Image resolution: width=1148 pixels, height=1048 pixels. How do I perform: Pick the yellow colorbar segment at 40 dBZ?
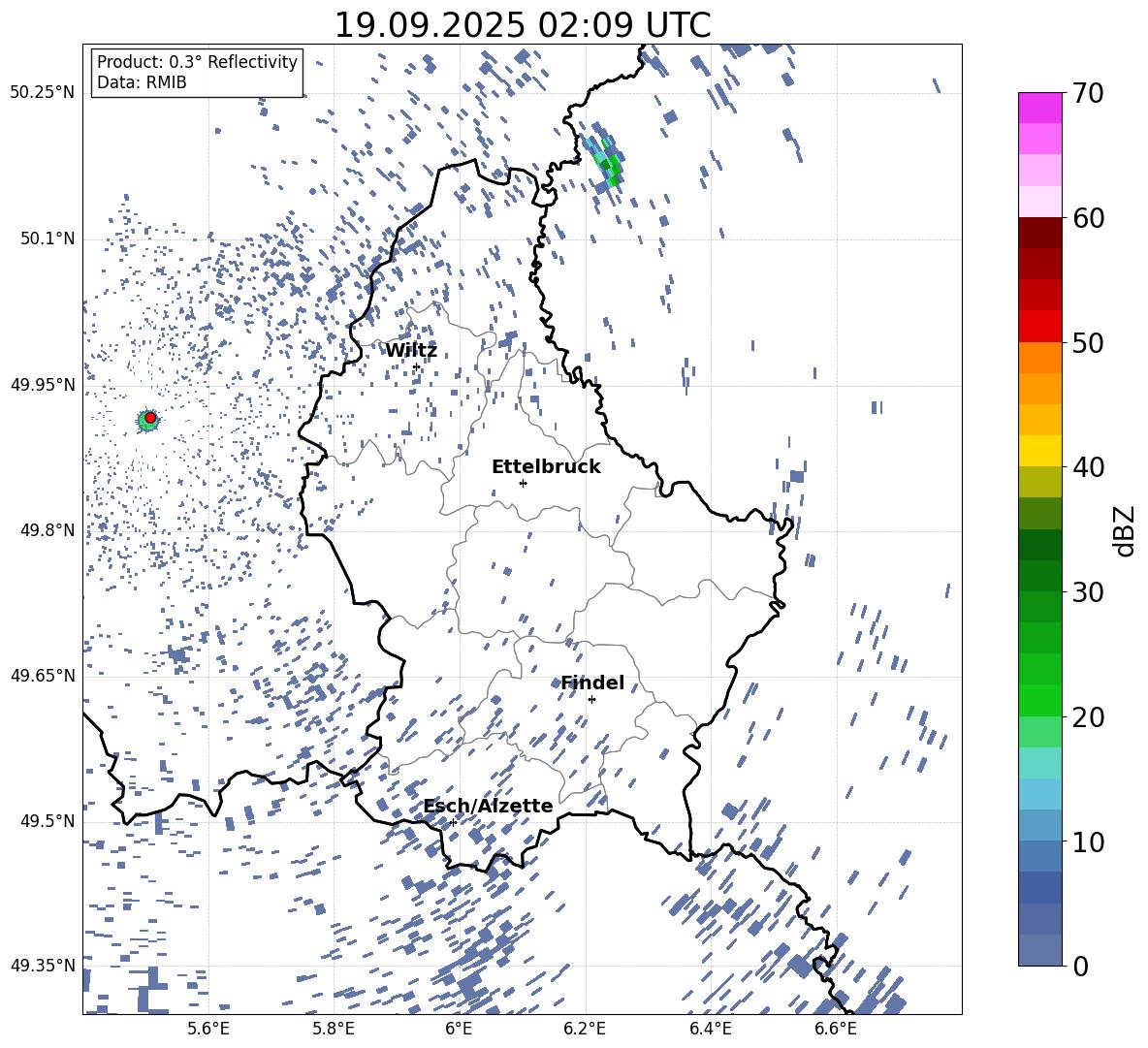(1039, 450)
